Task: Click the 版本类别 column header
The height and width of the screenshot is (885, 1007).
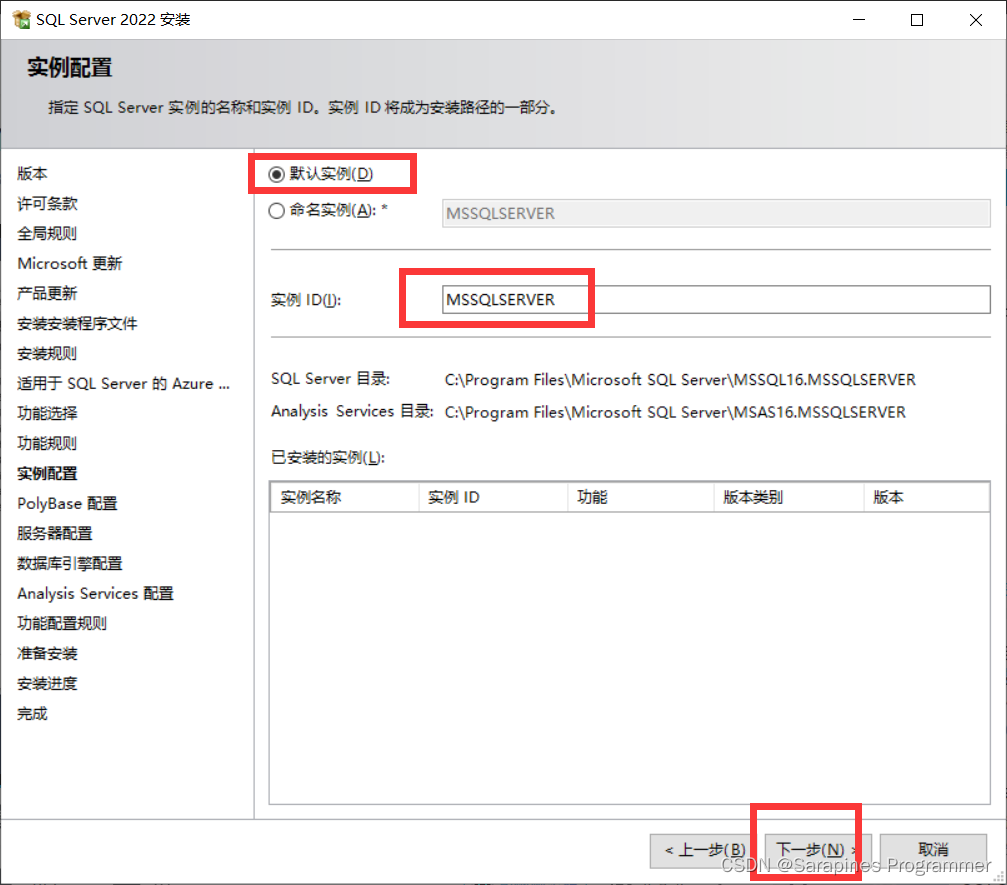Action: pos(789,497)
